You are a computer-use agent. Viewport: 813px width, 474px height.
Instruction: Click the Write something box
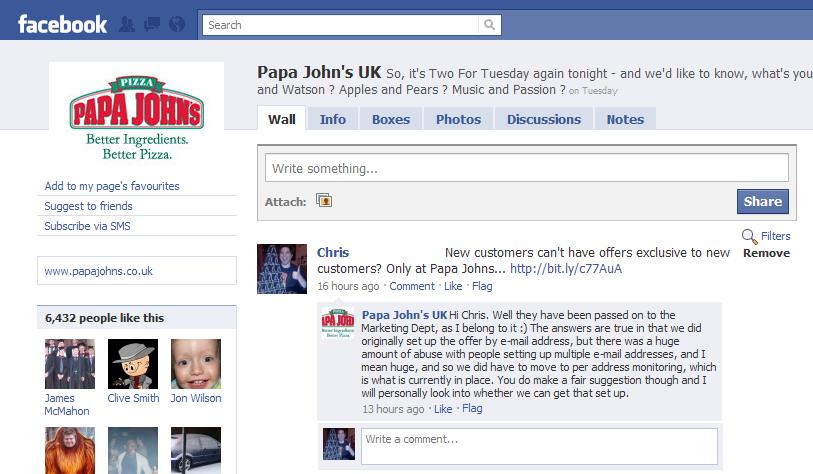pyautogui.click(x=527, y=168)
